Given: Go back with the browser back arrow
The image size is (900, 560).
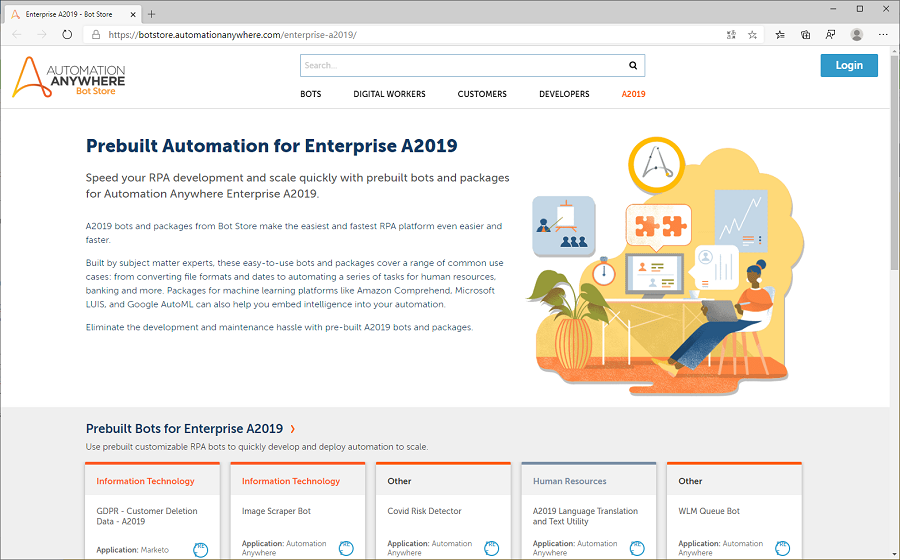Looking at the screenshot, I should click(17, 34).
